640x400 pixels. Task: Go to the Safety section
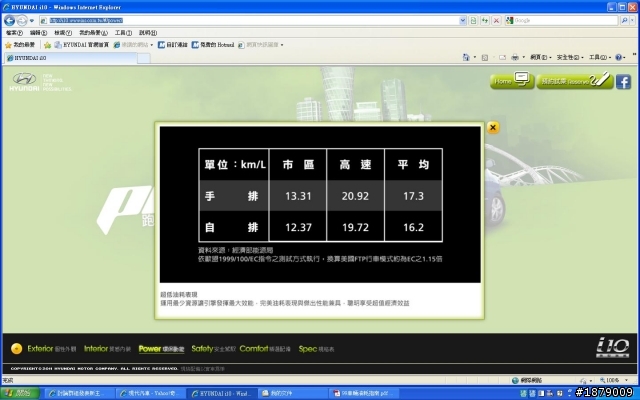coord(213,349)
